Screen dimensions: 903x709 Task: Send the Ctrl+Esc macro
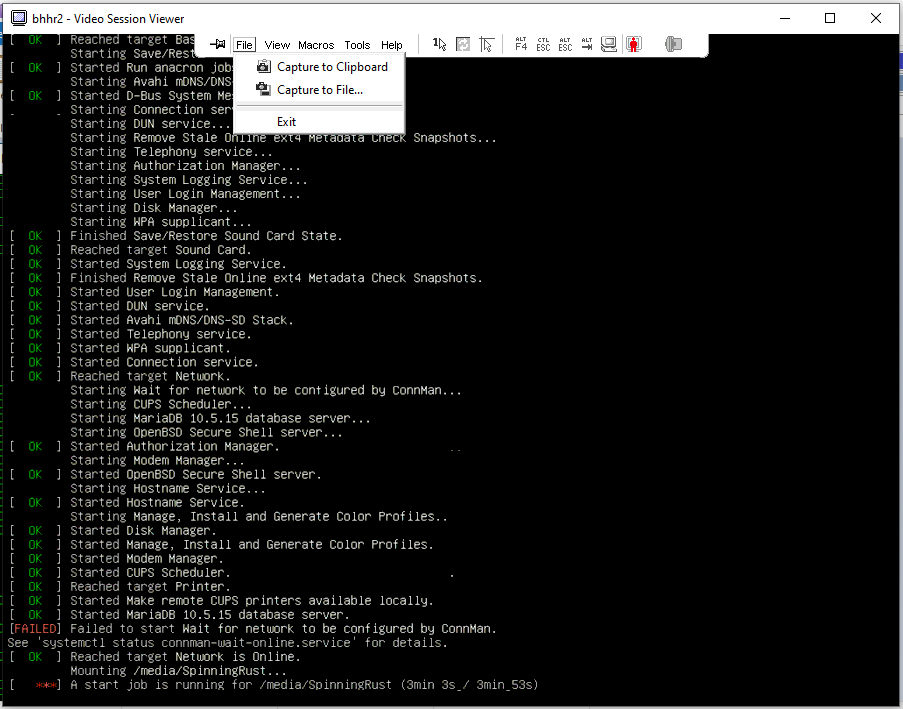(543, 44)
